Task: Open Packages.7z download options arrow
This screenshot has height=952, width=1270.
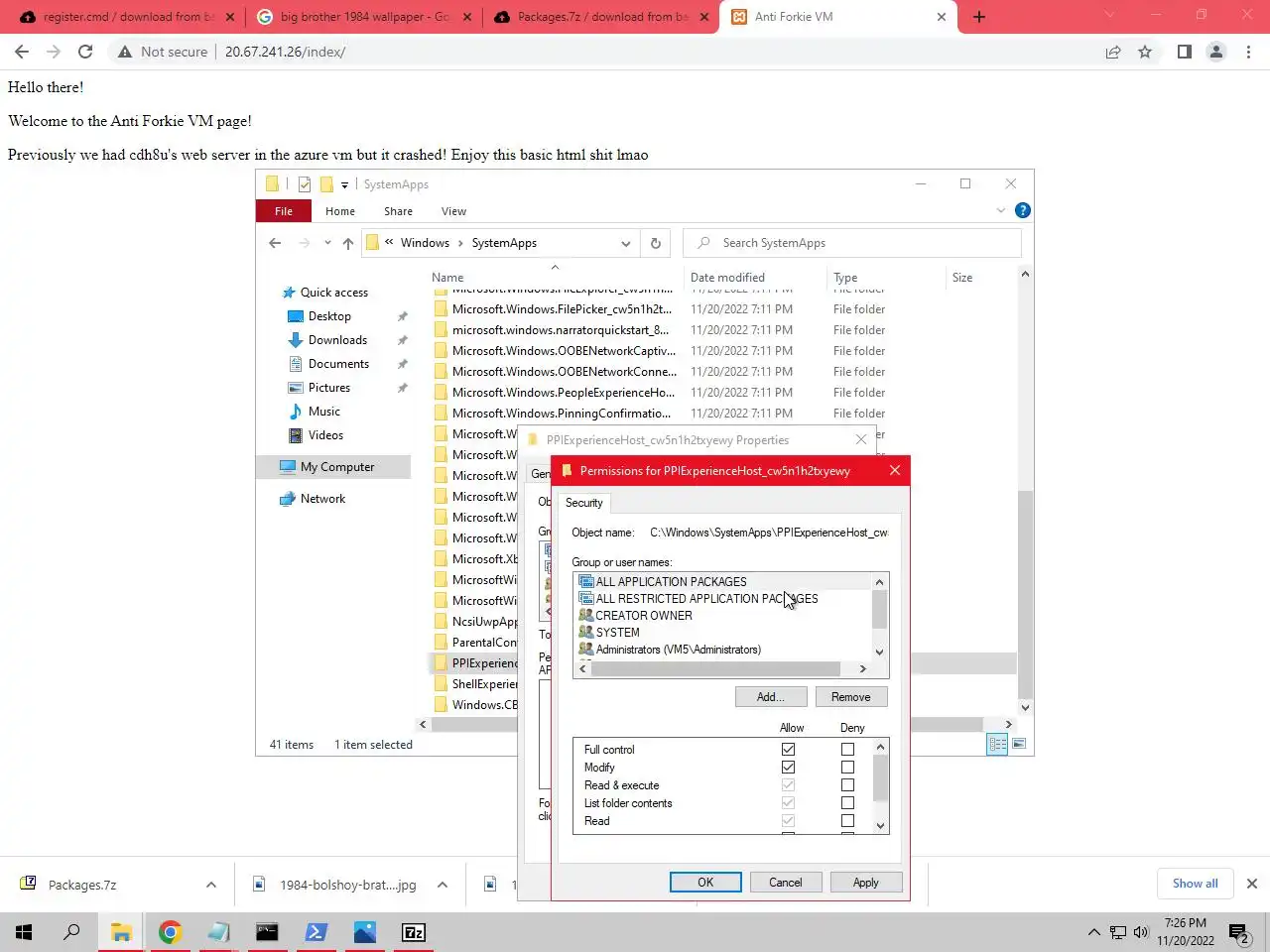Action: 210,885
